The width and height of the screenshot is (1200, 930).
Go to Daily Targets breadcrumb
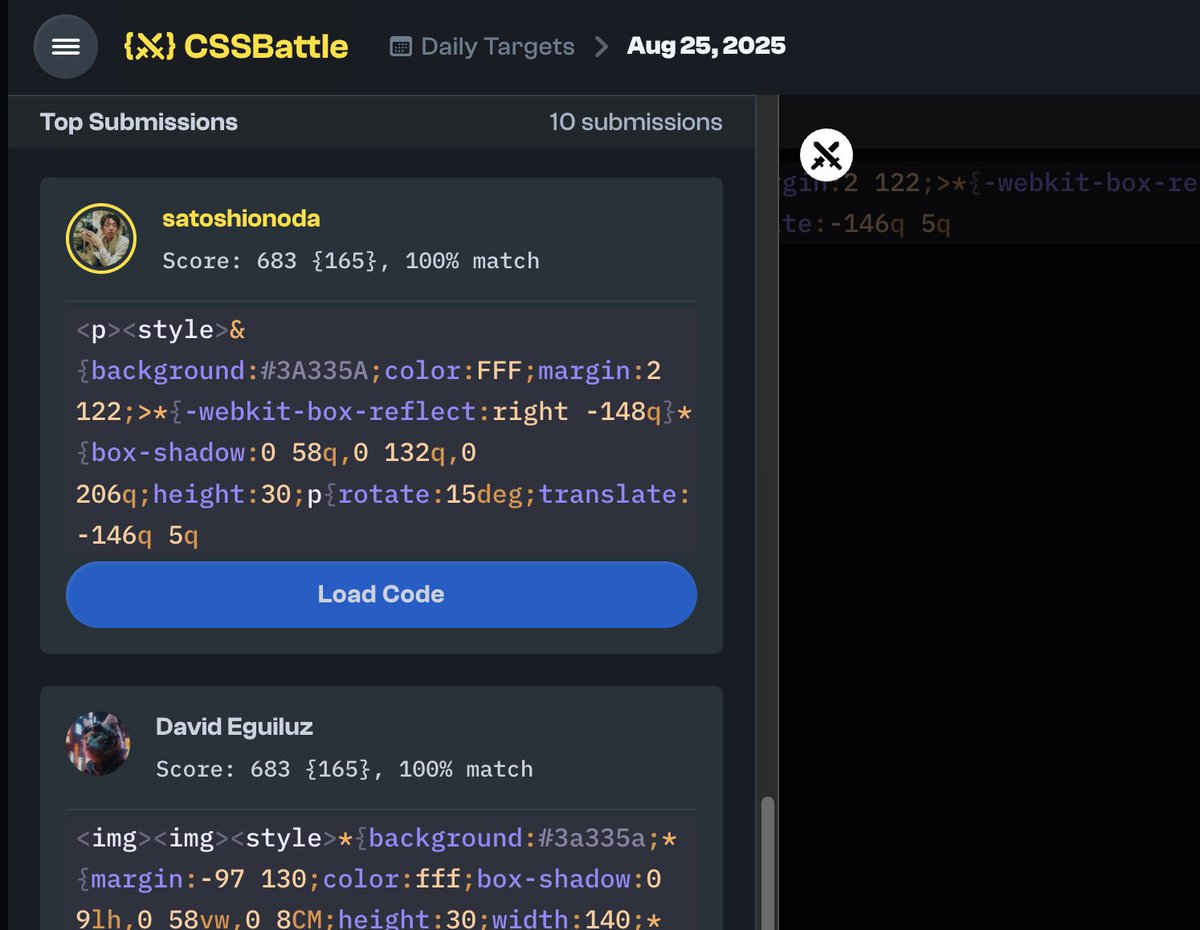[497, 46]
